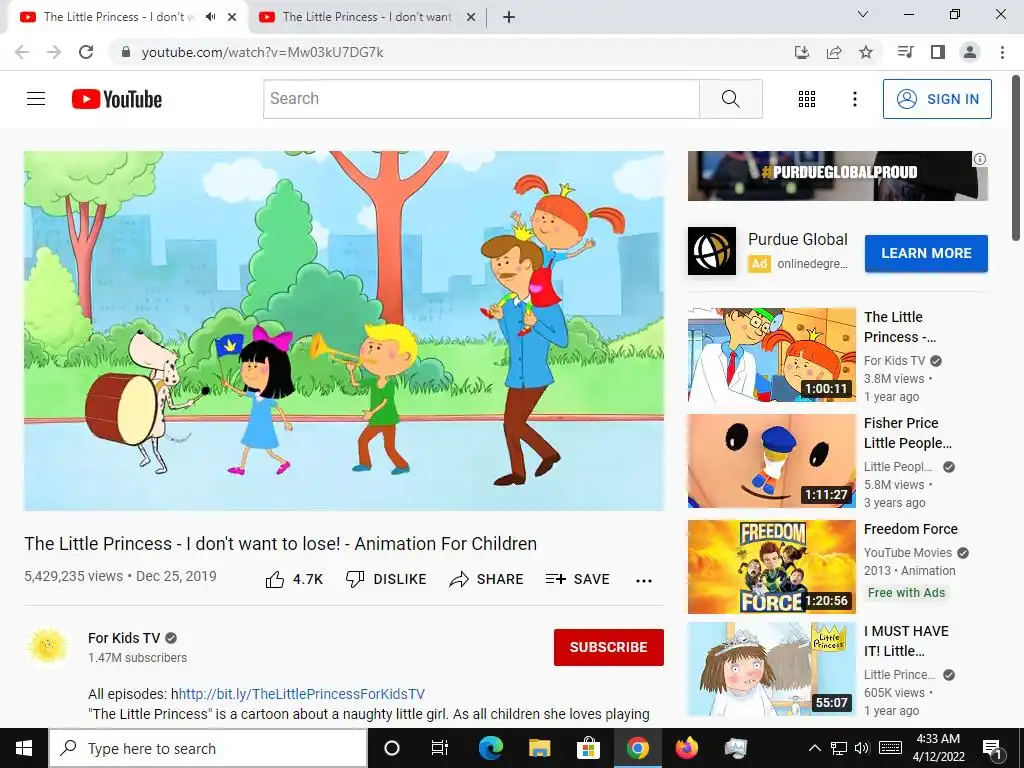Subscribe to For Kids TV

tap(609, 647)
